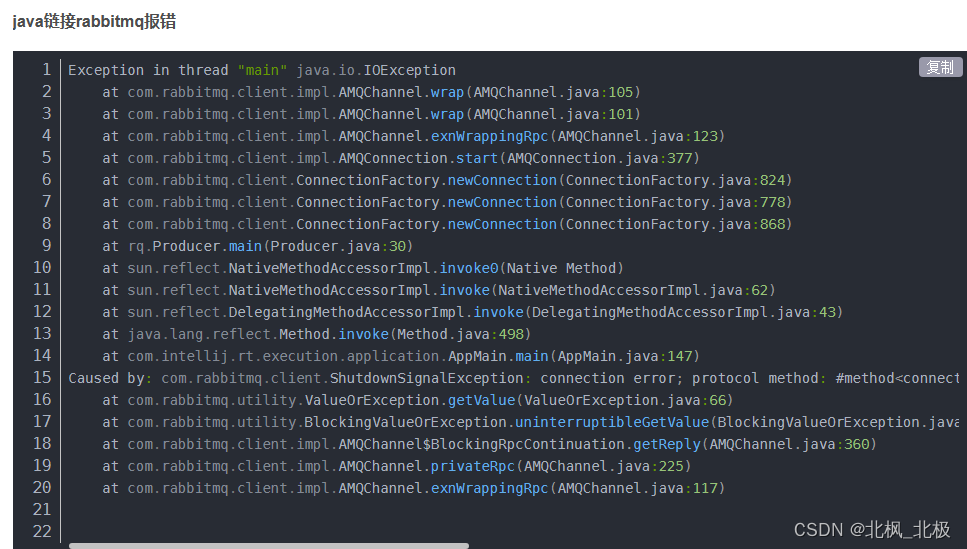Click the 复制 copy button
Screen dimensions: 967x549
pyautogui.click(x=940, y=67)
